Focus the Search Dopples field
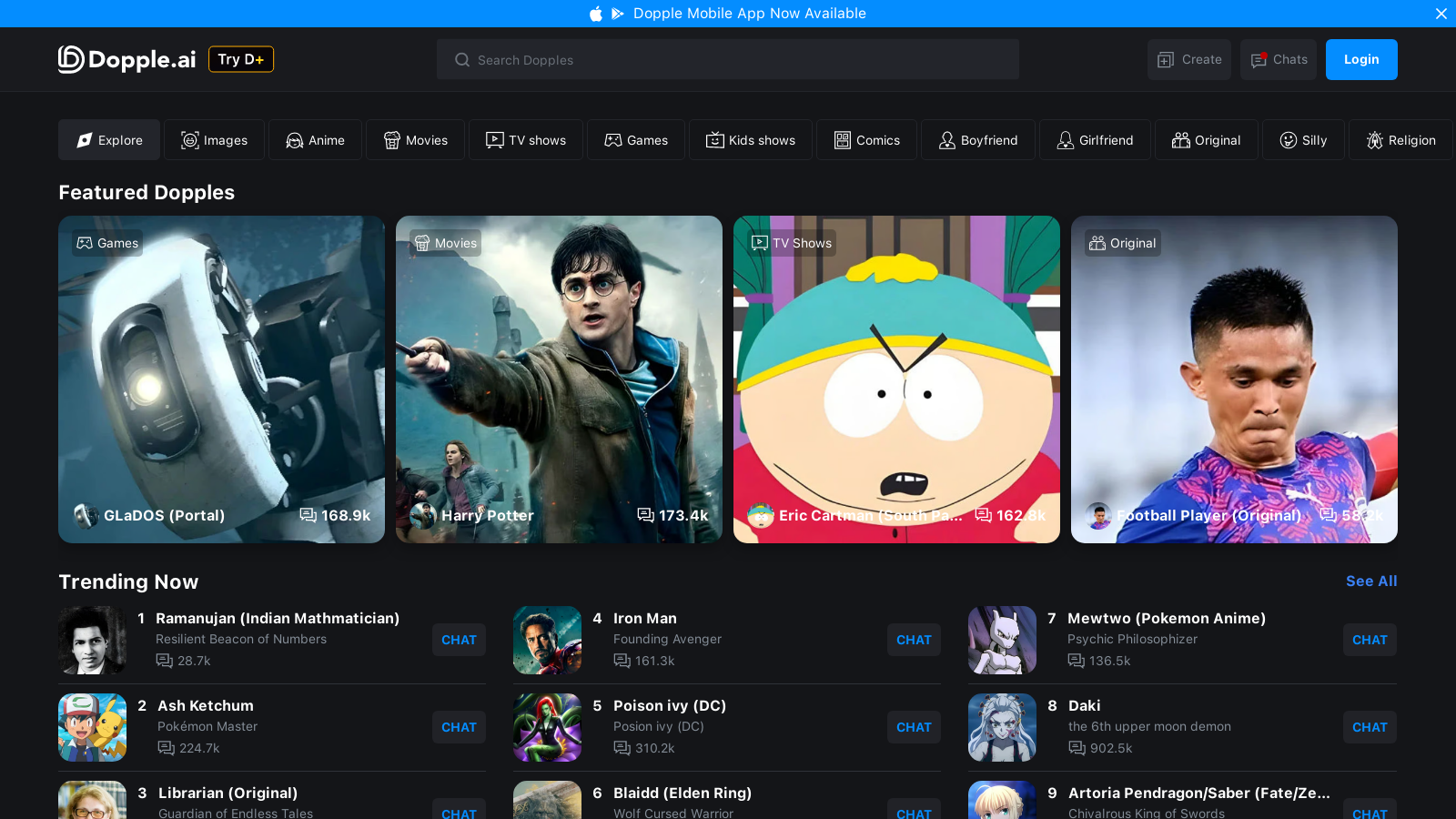The image size is (1456, 819). click(x=728, y=60)
